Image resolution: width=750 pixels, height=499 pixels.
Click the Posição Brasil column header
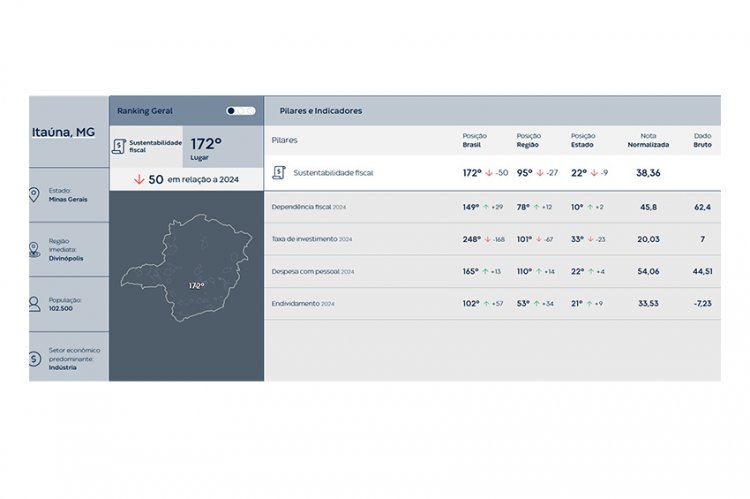(x=474, y=140)
